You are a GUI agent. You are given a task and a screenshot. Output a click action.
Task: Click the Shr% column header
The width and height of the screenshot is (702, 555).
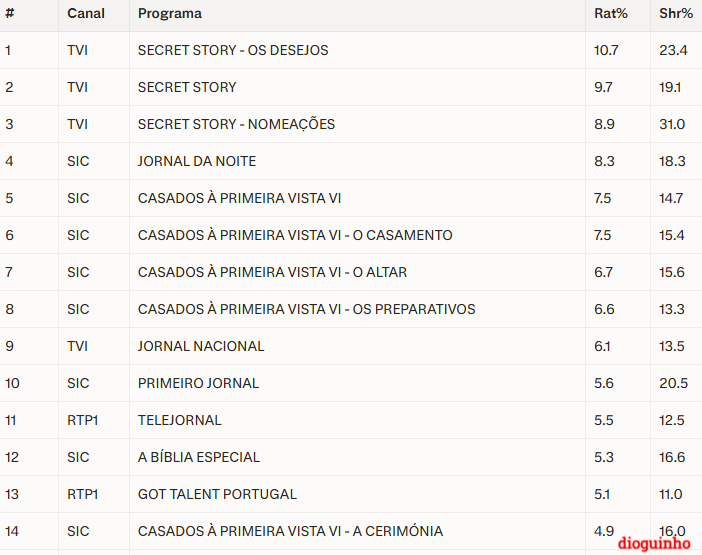pyautogui.click(x=676, y=13)
